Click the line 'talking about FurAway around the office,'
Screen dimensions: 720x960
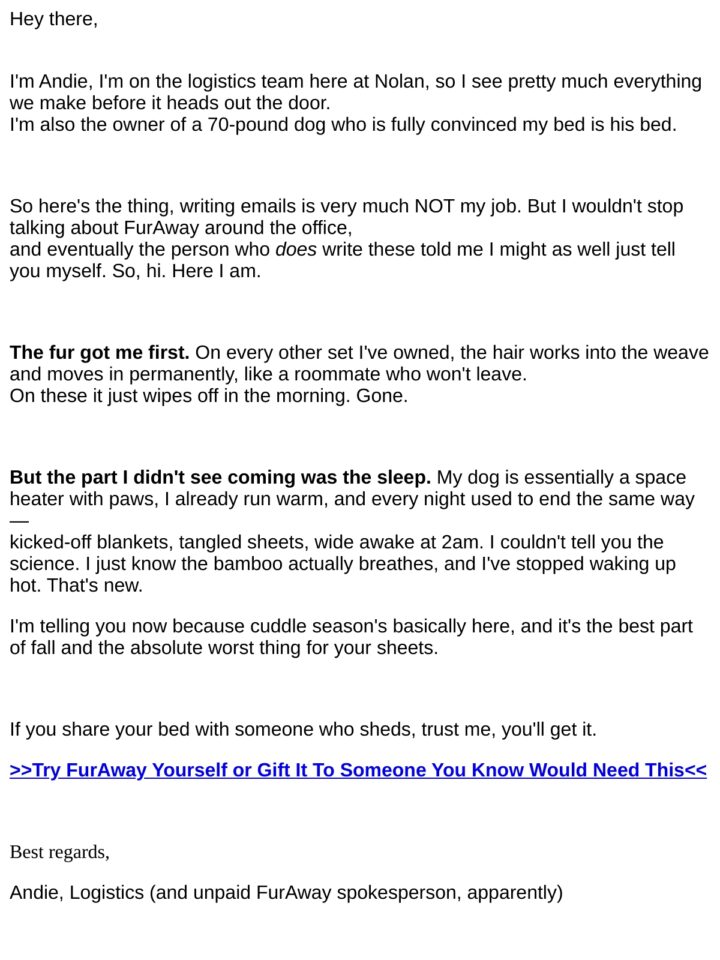(x=181, y=228)
